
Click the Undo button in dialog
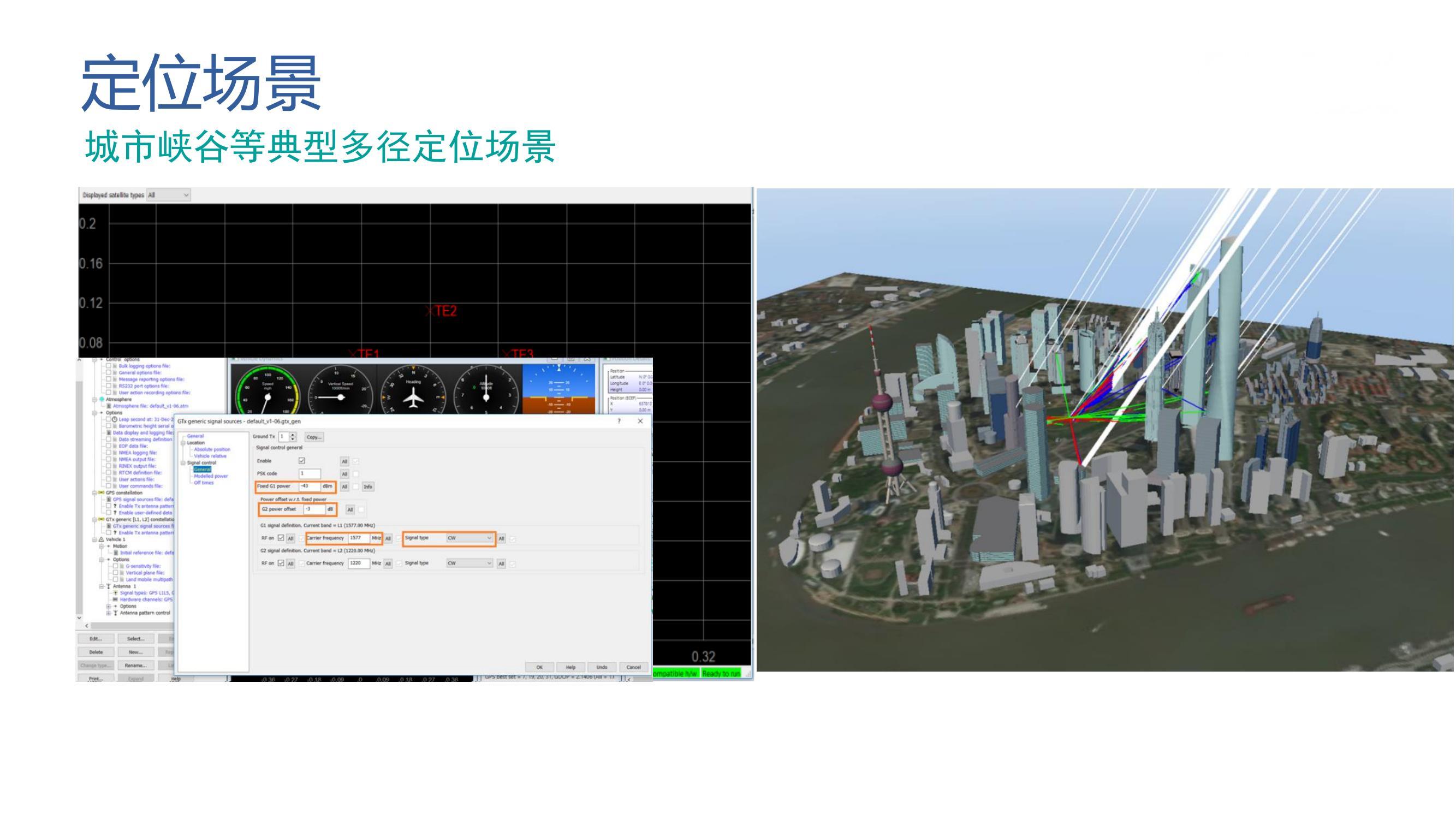pyautogui.click(x=602, y=667)
